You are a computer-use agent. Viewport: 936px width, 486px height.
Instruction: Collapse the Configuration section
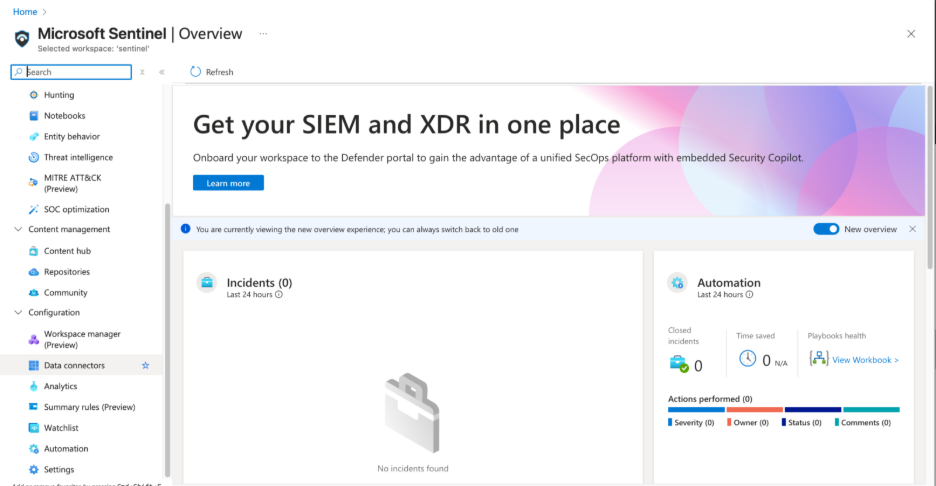point(19,313)
